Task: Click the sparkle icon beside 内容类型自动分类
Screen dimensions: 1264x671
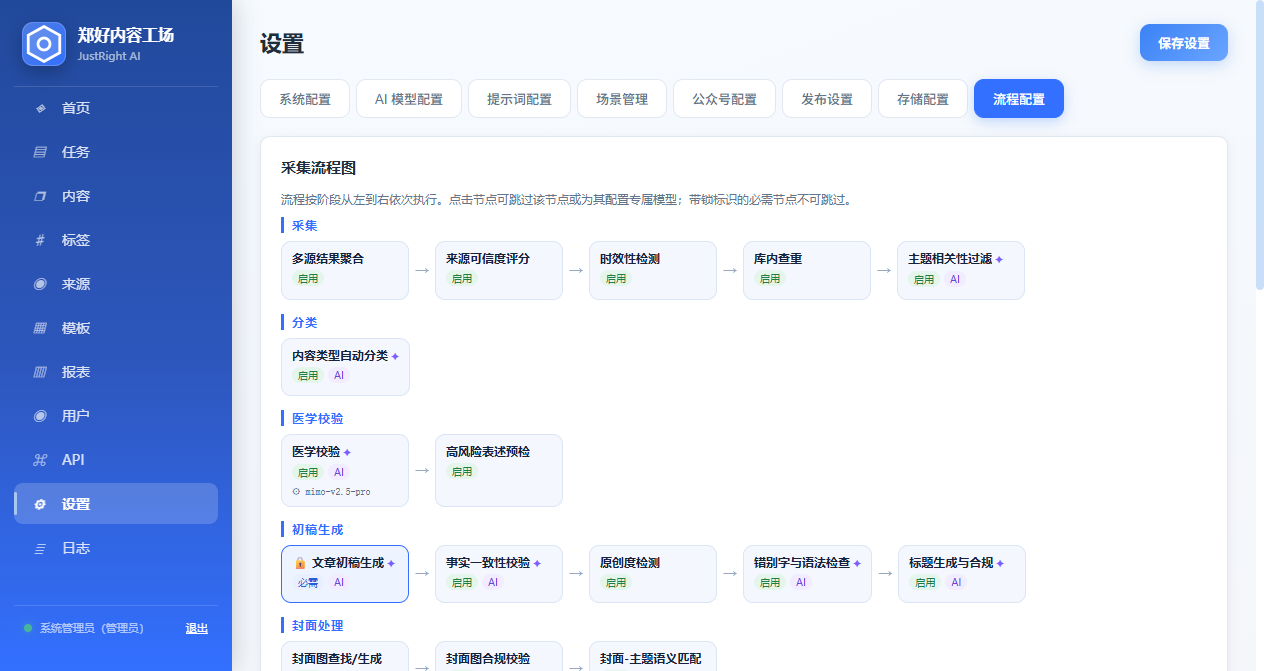Action: click(x=395, y=356)
